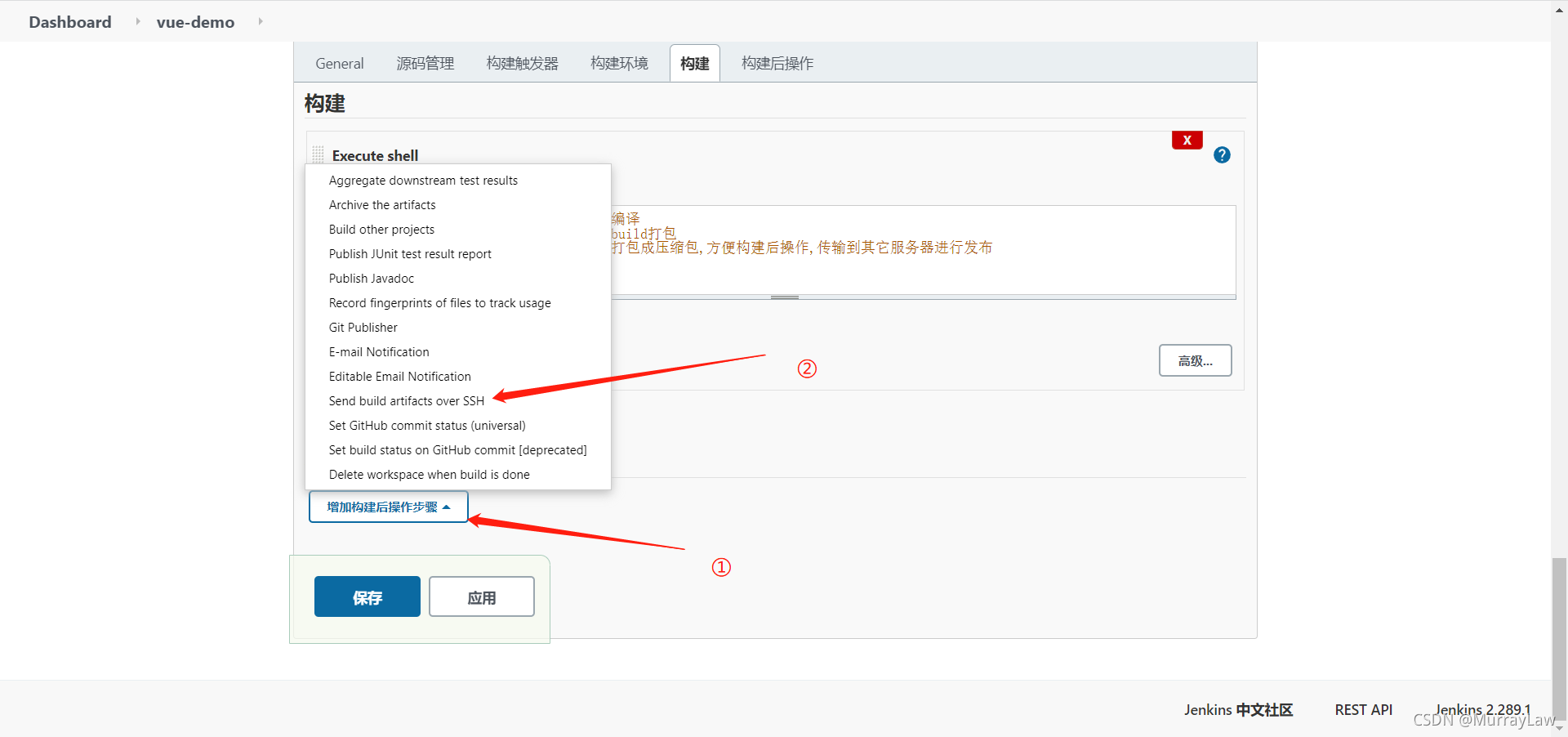Image resolution: width=1568 pixels, height=737 pixels.
Task: Grab the Execute shell drag handle
Action: [x=318, y=154]
